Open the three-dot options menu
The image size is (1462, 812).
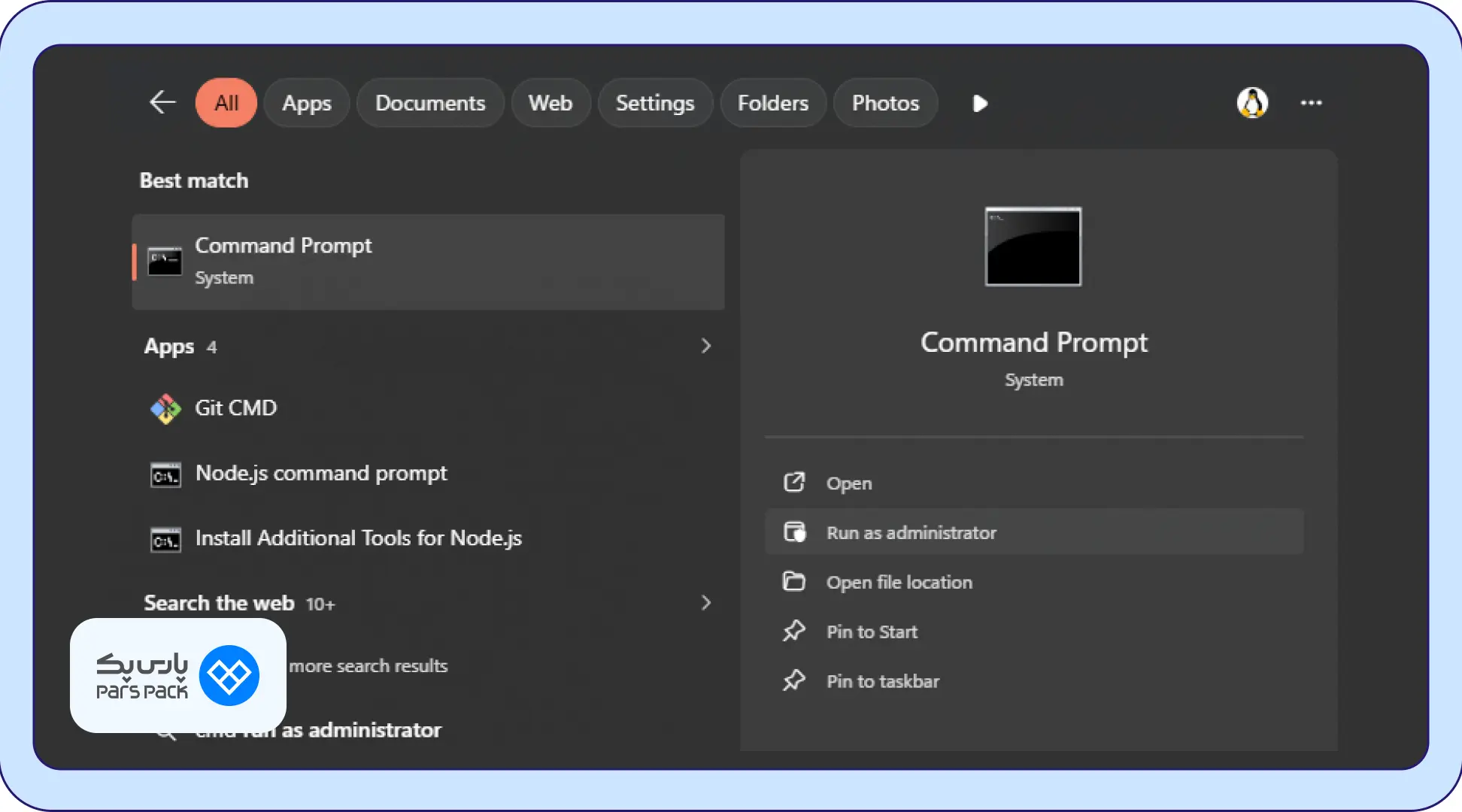1311,103
